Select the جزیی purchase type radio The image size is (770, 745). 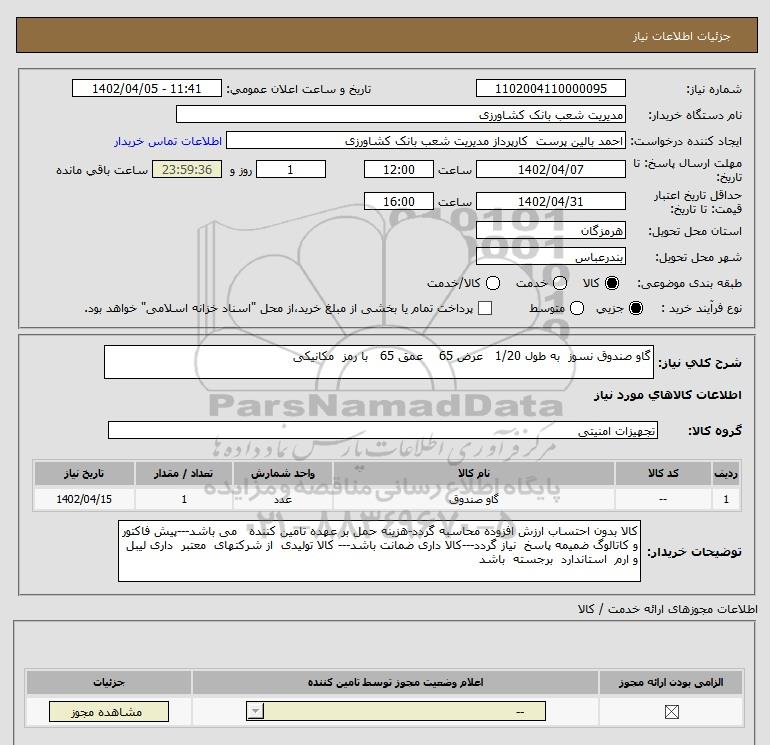click(x=635, y=308)
